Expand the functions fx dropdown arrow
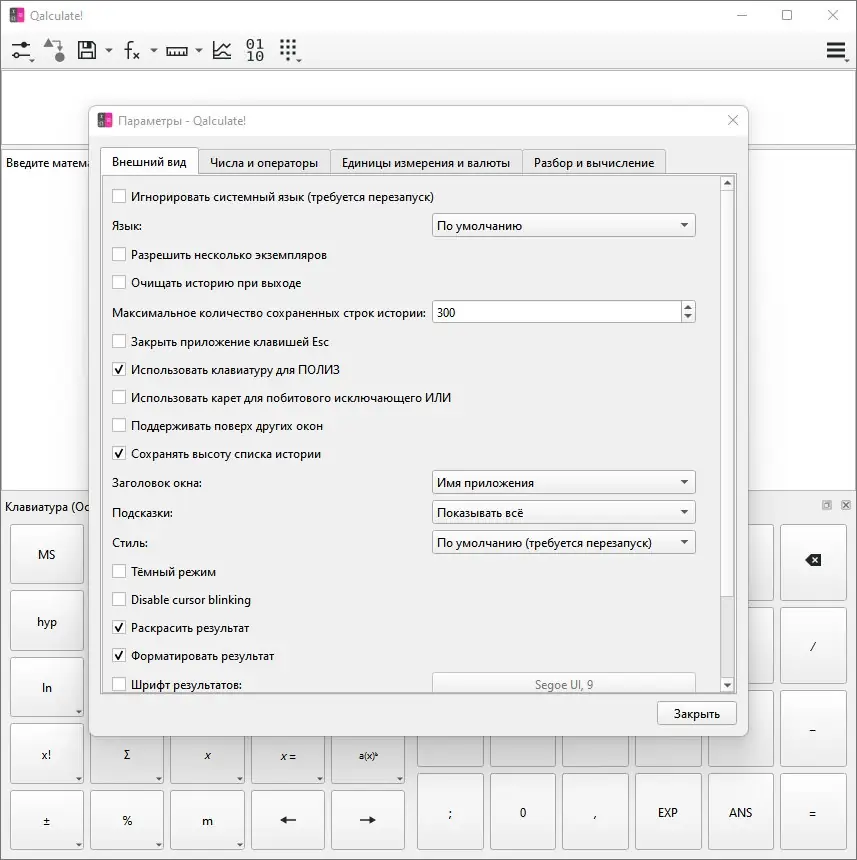This screenshot has width=857, height=860. 154,51
